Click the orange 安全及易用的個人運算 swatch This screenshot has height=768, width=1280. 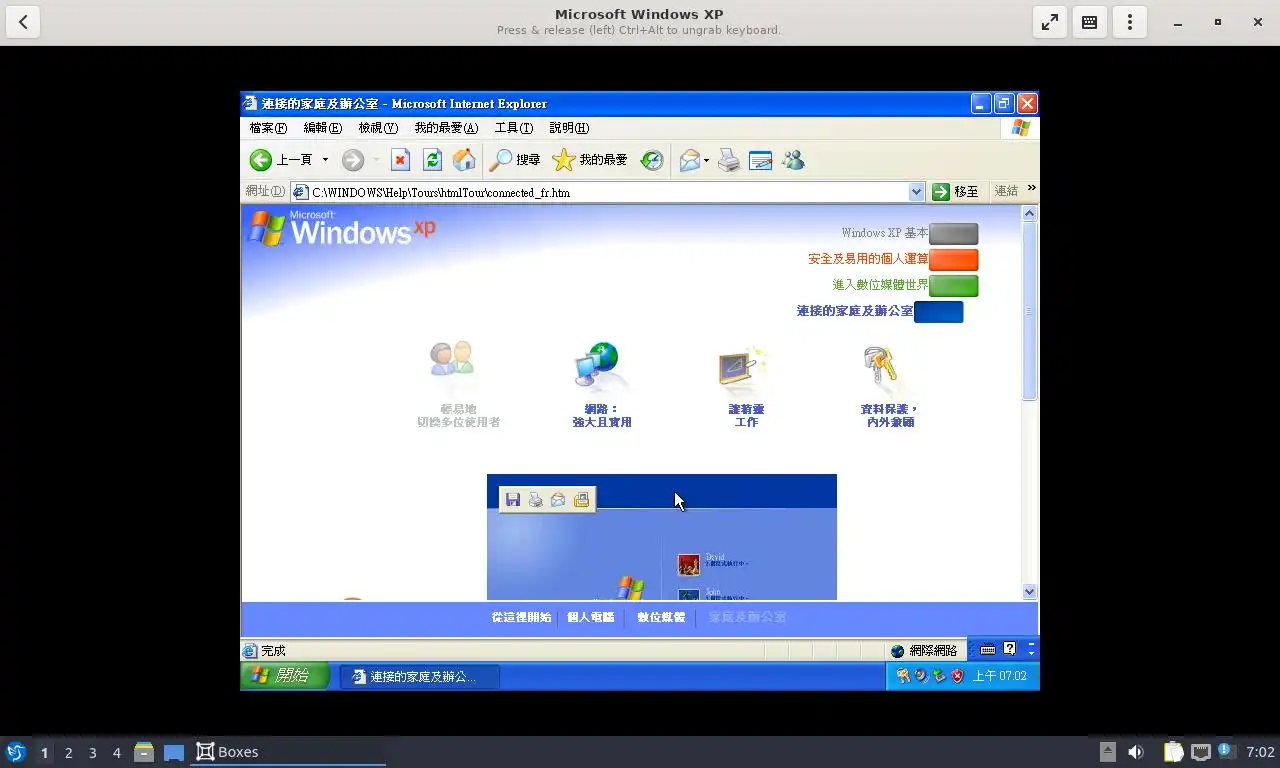[x=953, y=260]
